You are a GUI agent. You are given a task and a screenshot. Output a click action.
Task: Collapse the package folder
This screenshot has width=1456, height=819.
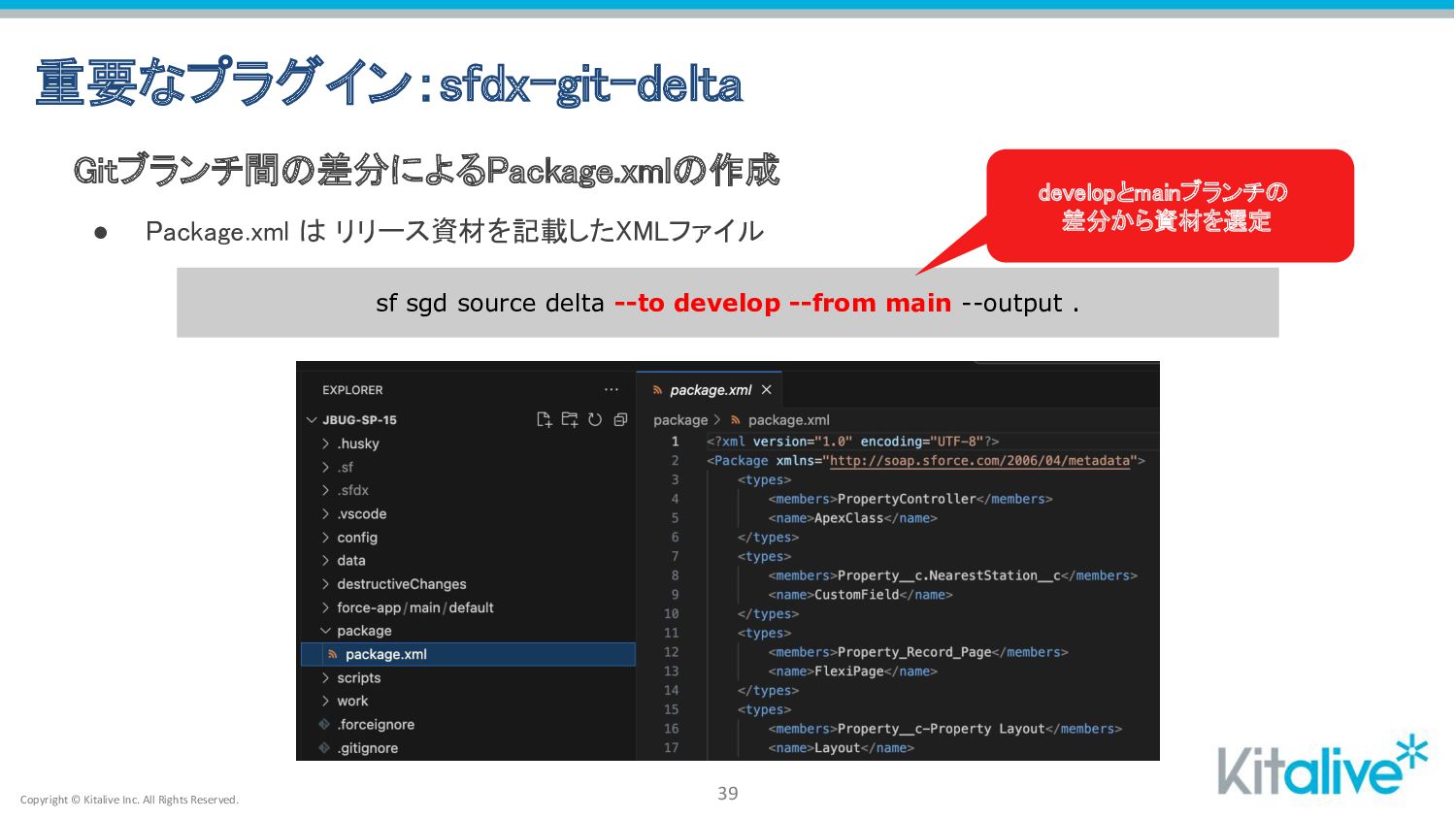326,631
